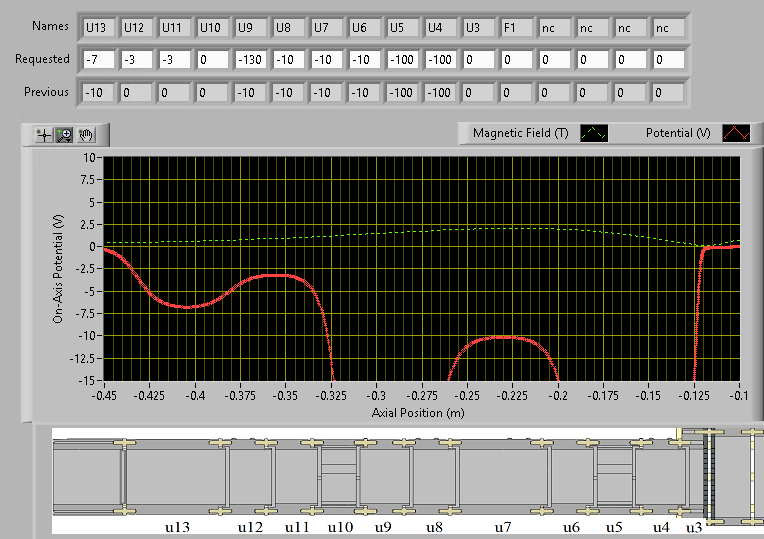Click the U12 name cell
The width and height of the screenshot is (764, 539).
[x=137, y=27]
